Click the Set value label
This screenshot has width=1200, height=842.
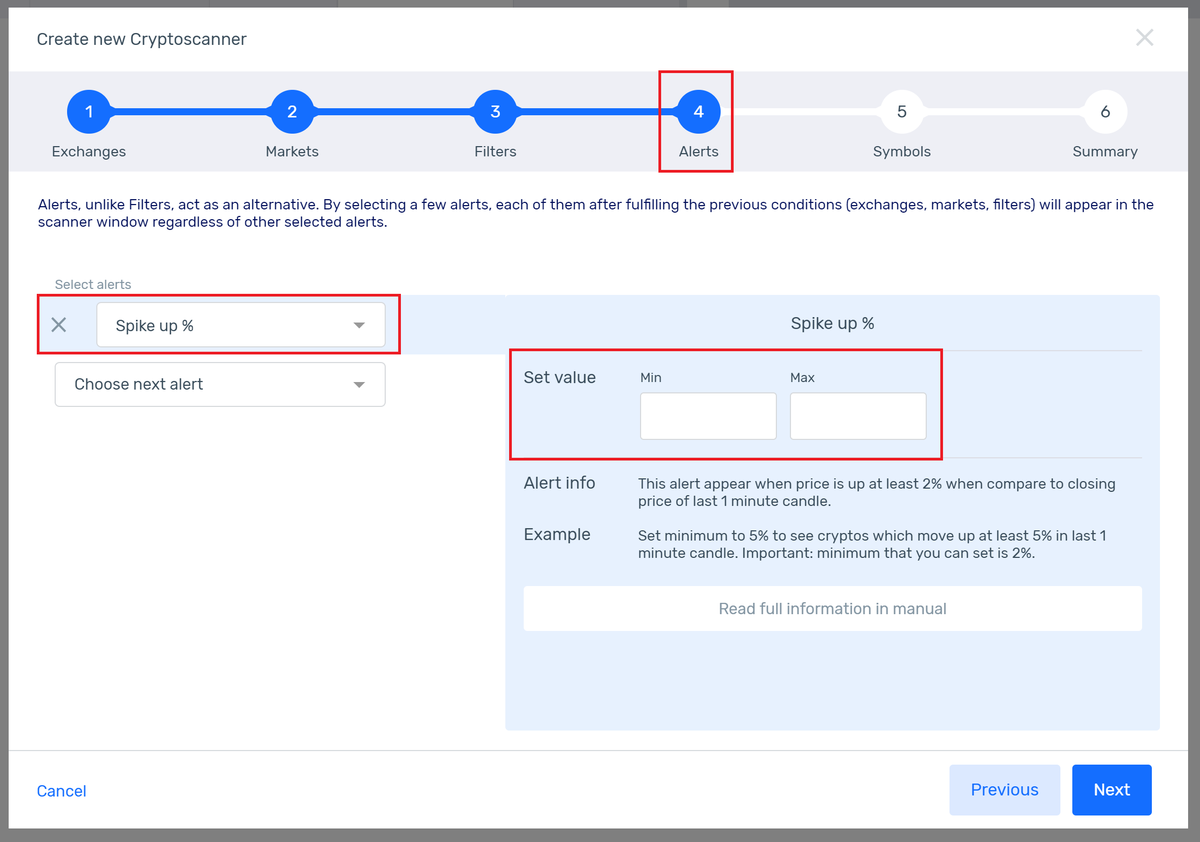(x=559, y=377)
